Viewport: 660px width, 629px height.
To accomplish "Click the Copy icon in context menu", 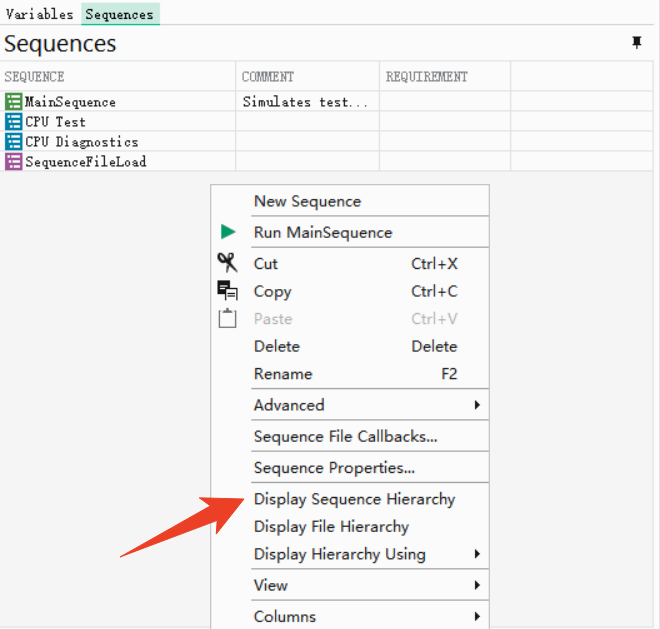I will coord(227,291).
